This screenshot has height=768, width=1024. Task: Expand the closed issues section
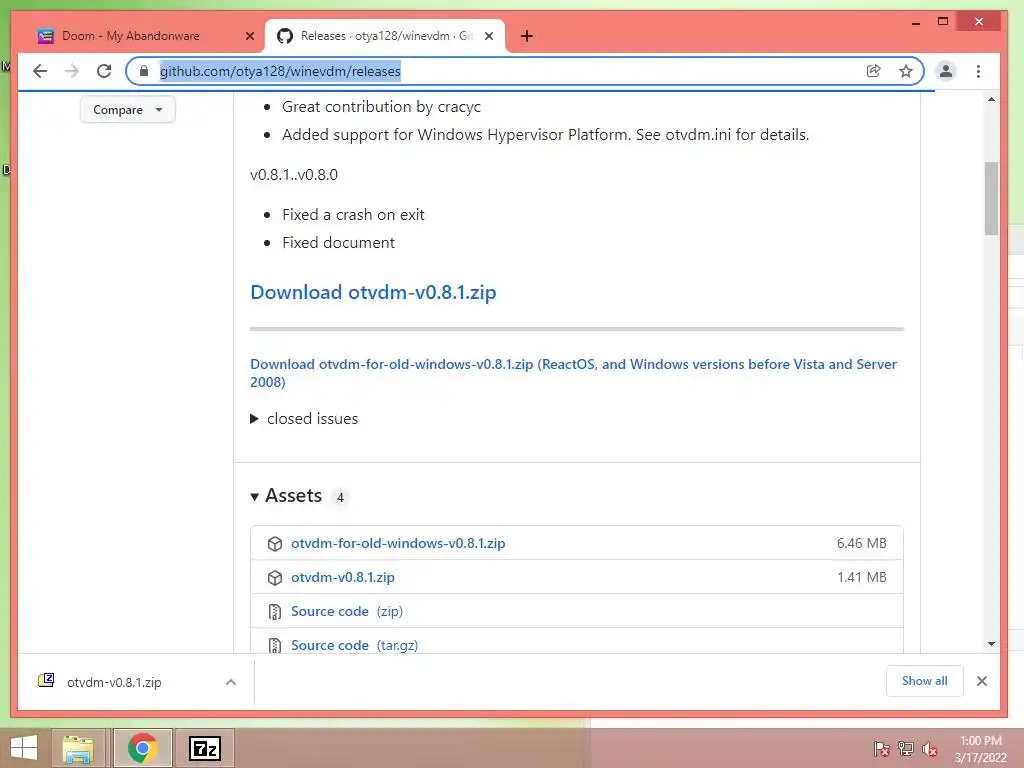304,419
